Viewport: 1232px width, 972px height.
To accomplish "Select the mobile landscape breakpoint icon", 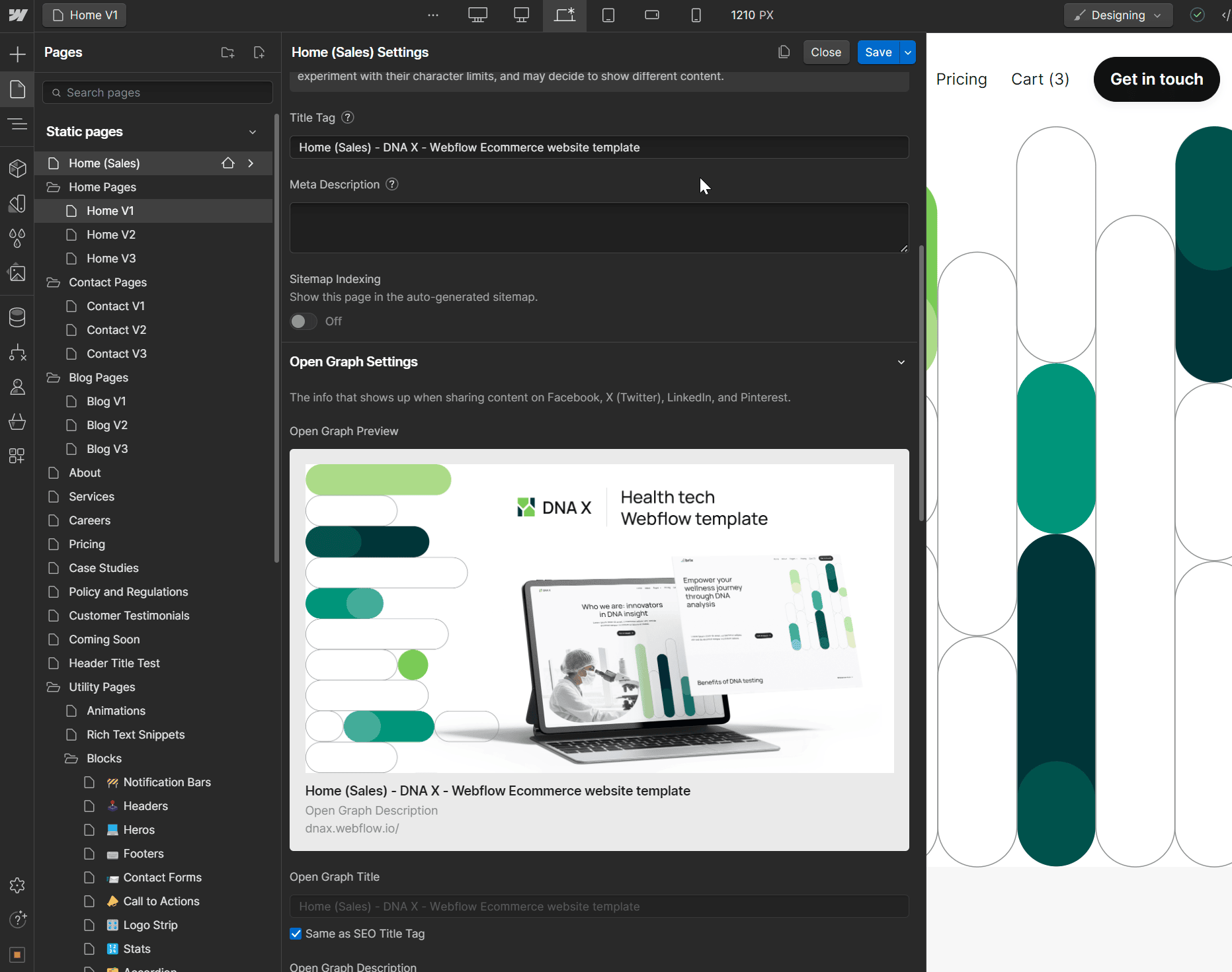I will [x=652, y=15].
